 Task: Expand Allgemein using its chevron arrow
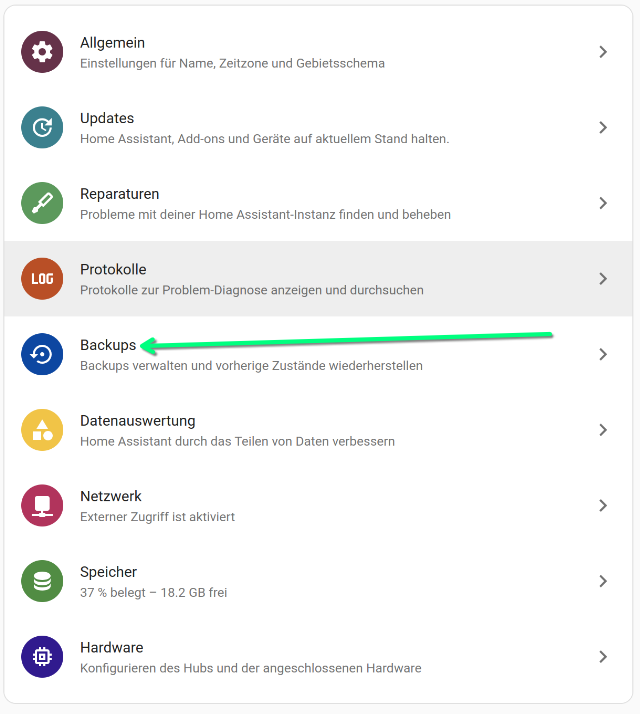603,52
